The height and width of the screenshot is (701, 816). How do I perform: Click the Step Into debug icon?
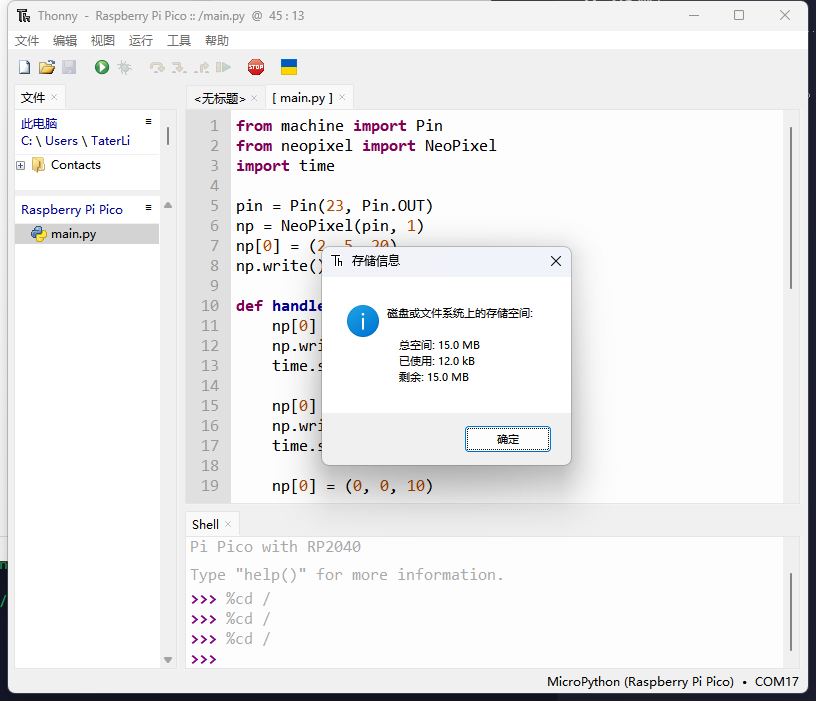click(179, 68)
